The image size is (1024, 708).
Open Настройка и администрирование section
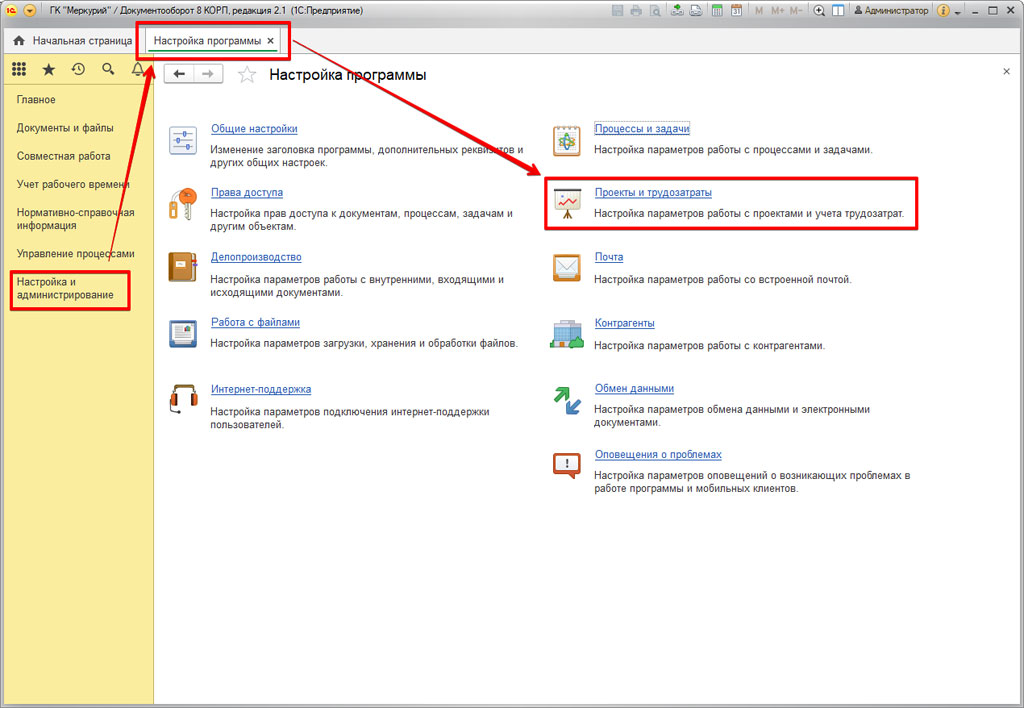(x=65, y=289)
